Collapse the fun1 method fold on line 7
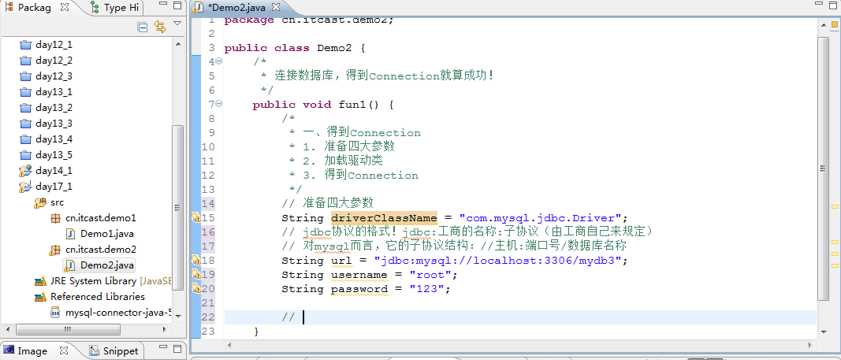Image resolution: width=841 pixels, height=360 pixels. [219, 104]
